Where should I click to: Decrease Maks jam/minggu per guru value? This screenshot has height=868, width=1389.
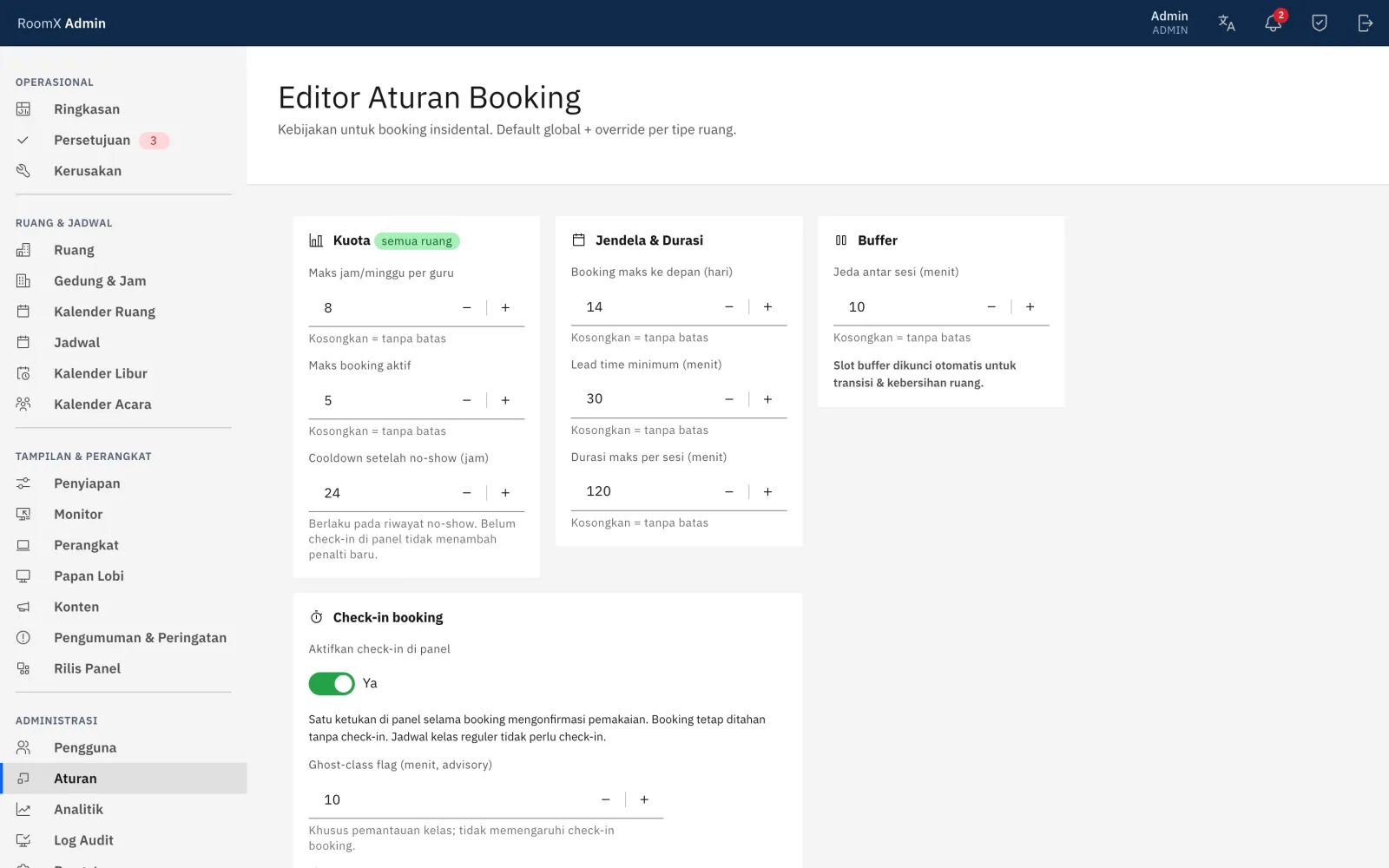(x=467, y=308)
